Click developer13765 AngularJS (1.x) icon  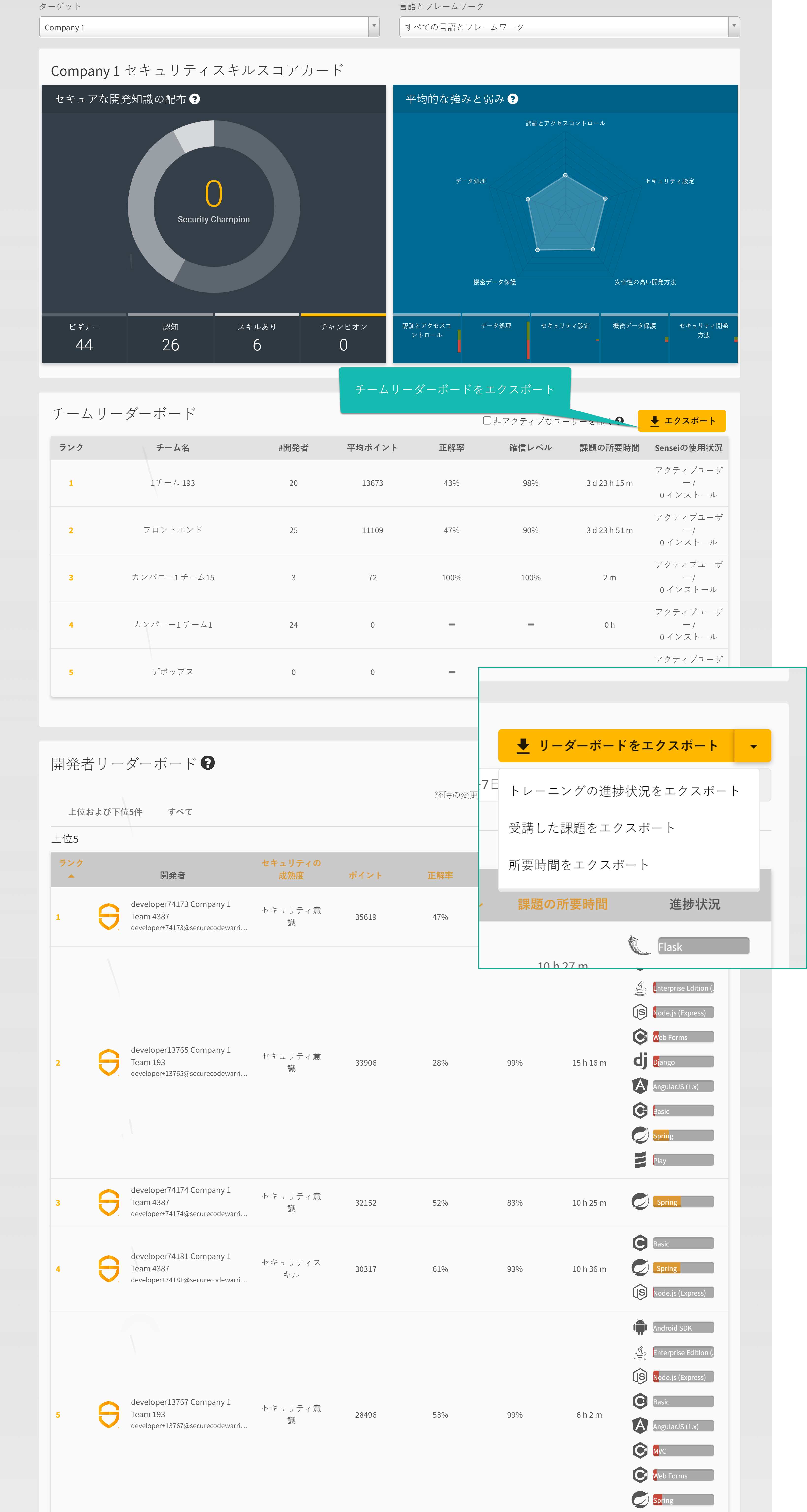point(640,1086)
